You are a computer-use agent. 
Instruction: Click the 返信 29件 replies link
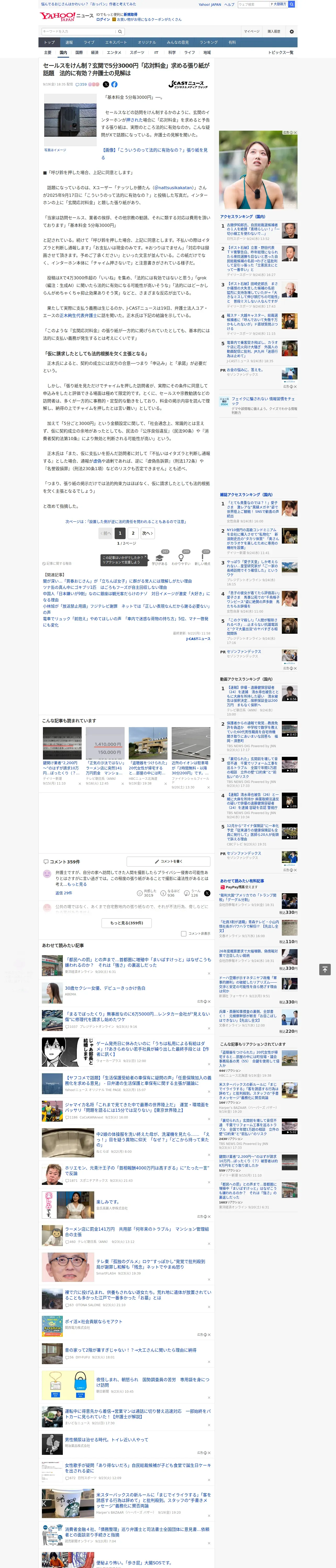pyautogui.click(x=63, y=893)
